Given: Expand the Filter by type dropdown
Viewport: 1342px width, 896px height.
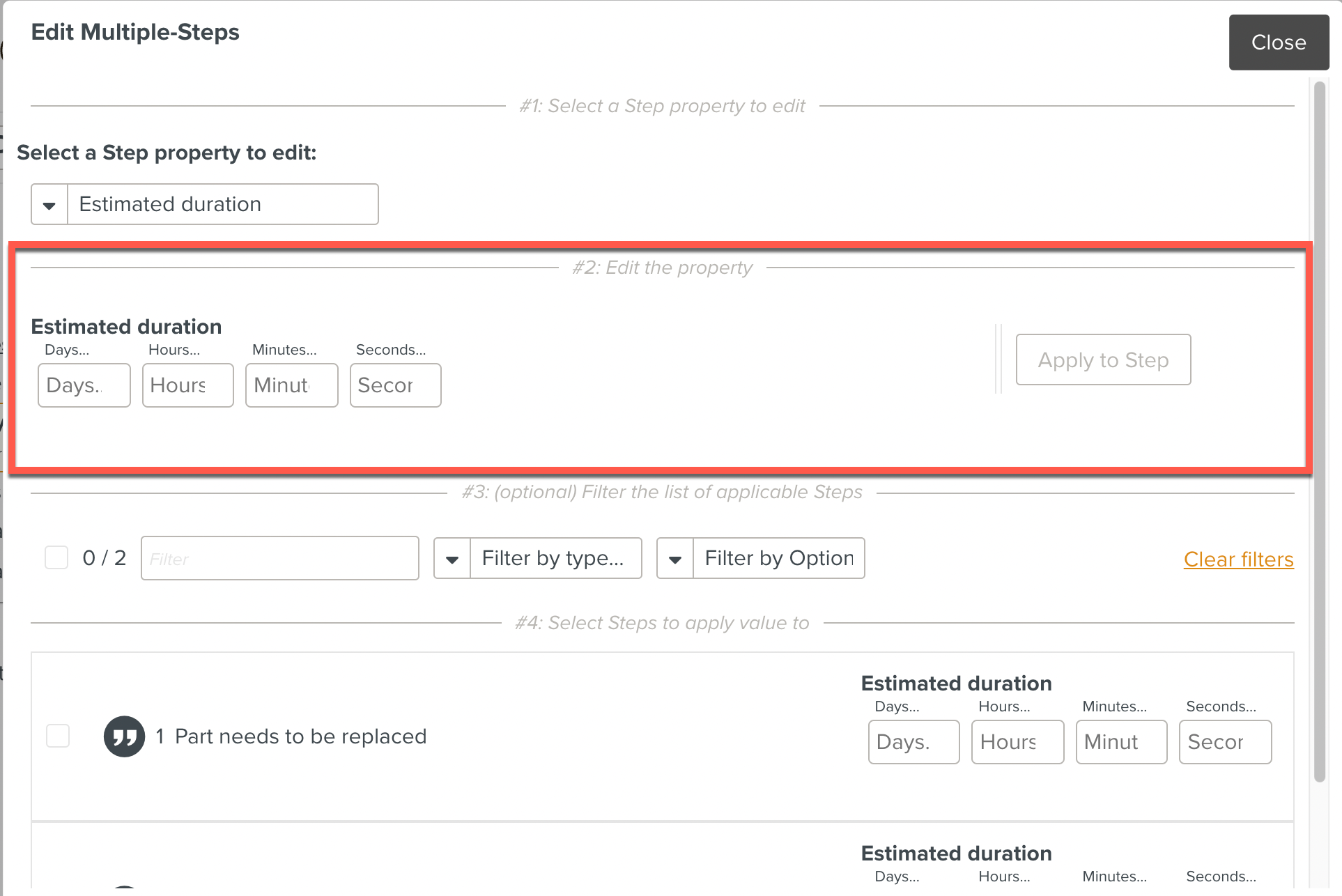Looking at the screenshot, I should click(452, 559).
